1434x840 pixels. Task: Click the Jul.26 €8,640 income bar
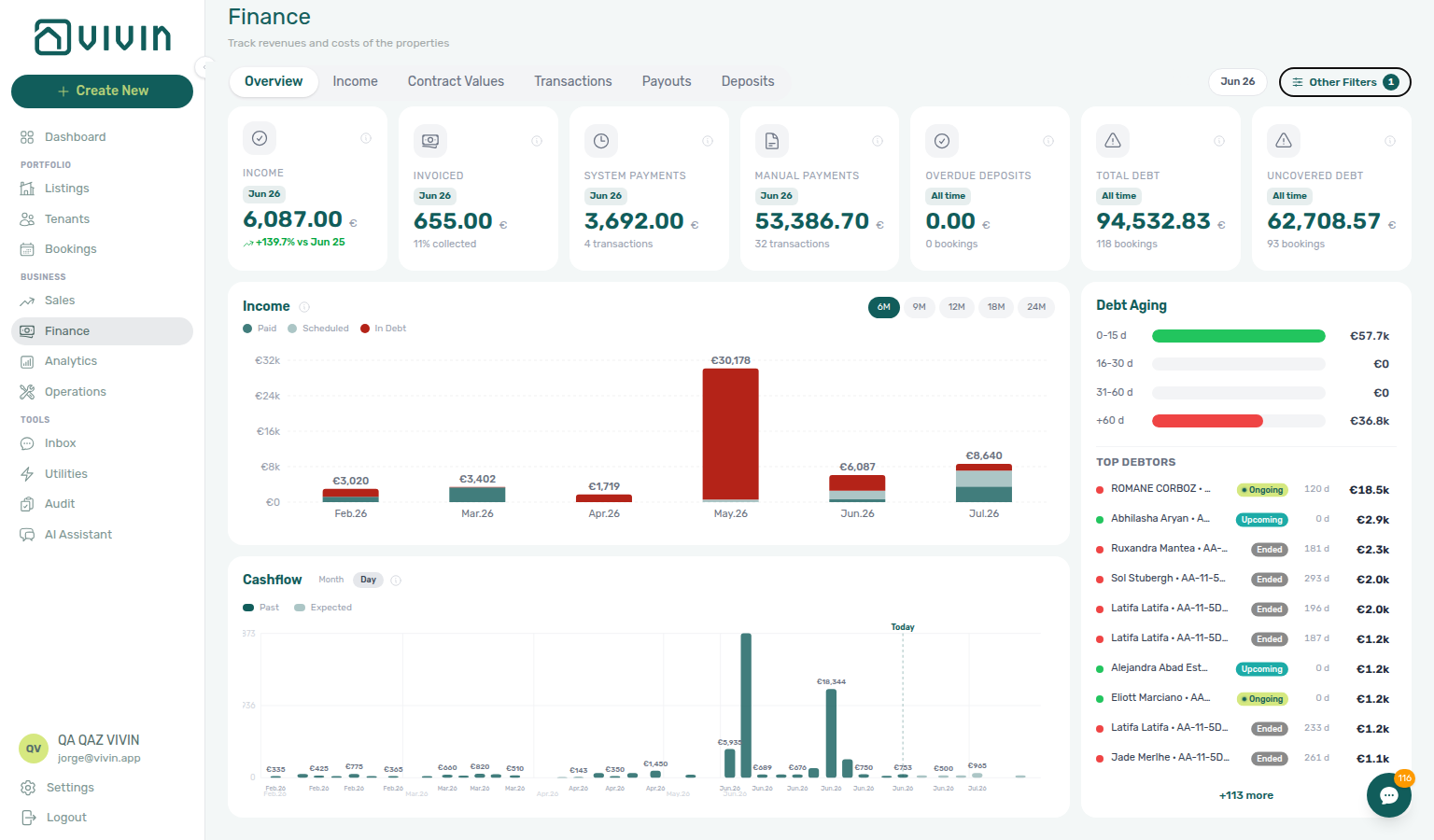984,483
